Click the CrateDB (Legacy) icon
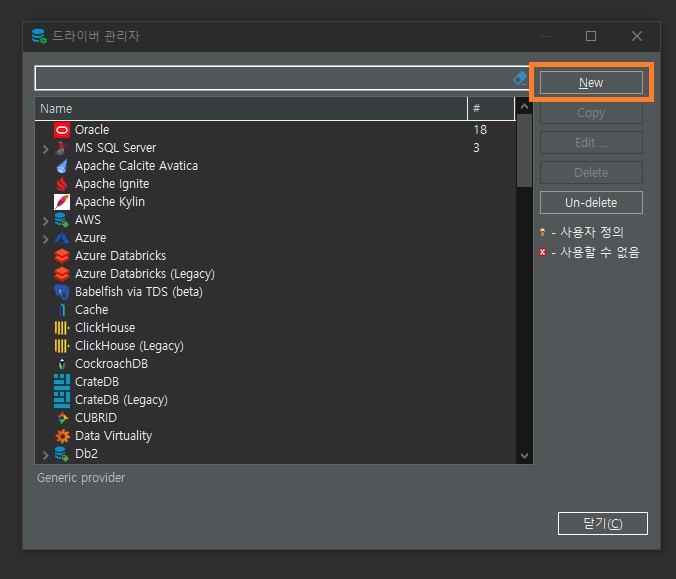 pos(62,400)
